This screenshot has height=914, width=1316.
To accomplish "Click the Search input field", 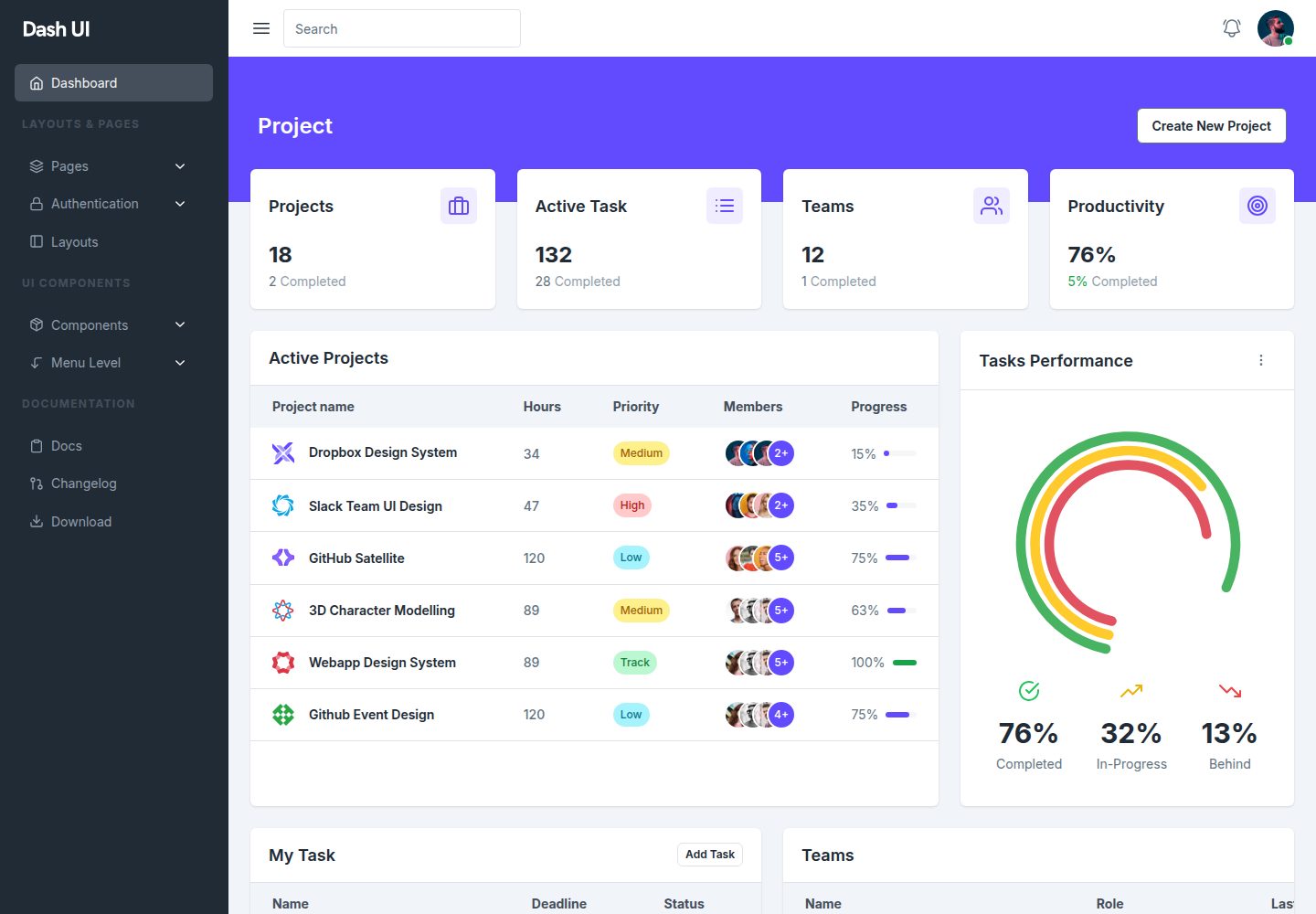I will pyautogui.click(x=402, y=28).
